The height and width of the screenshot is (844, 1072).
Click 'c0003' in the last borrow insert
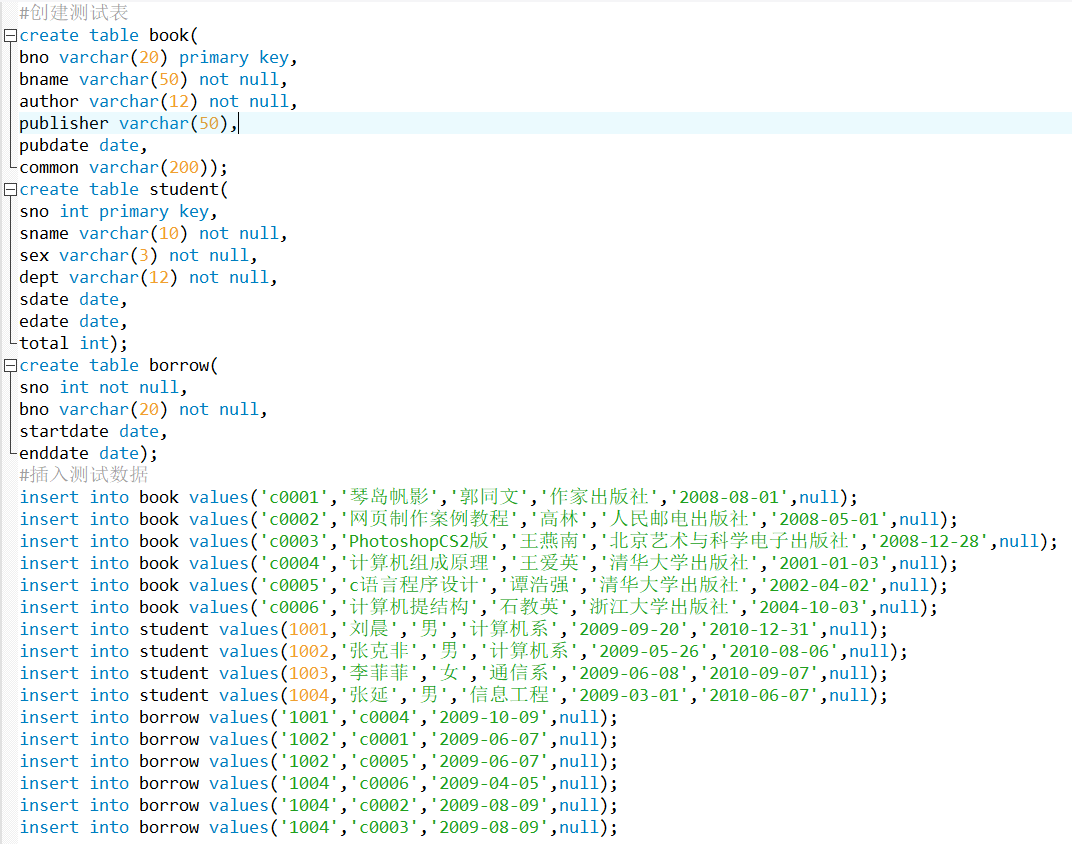click(384, 827)
